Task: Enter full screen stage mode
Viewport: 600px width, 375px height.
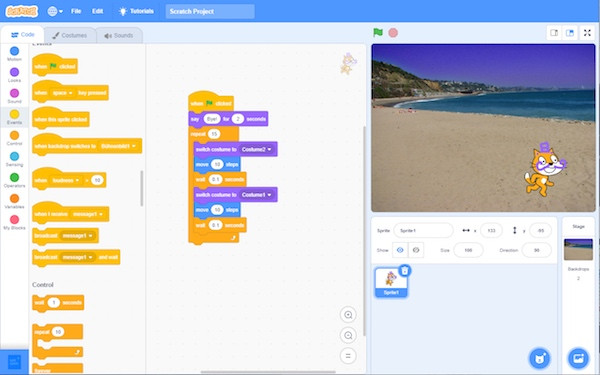Action: [x=587, y=33]
